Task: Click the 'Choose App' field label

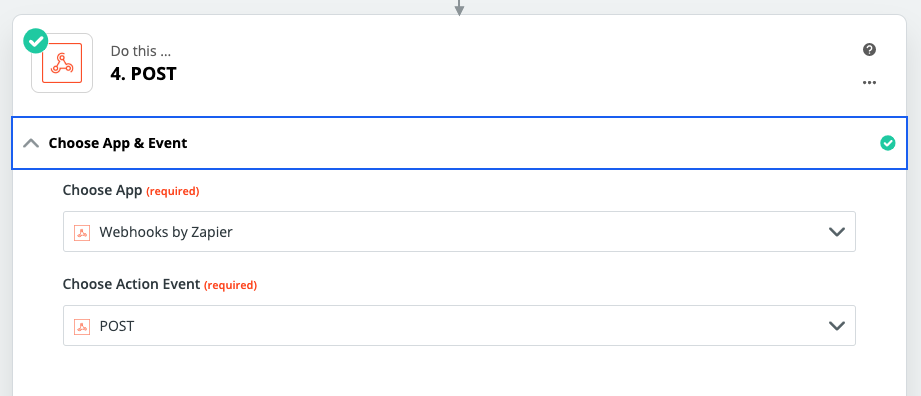Action: click(102, 190)
